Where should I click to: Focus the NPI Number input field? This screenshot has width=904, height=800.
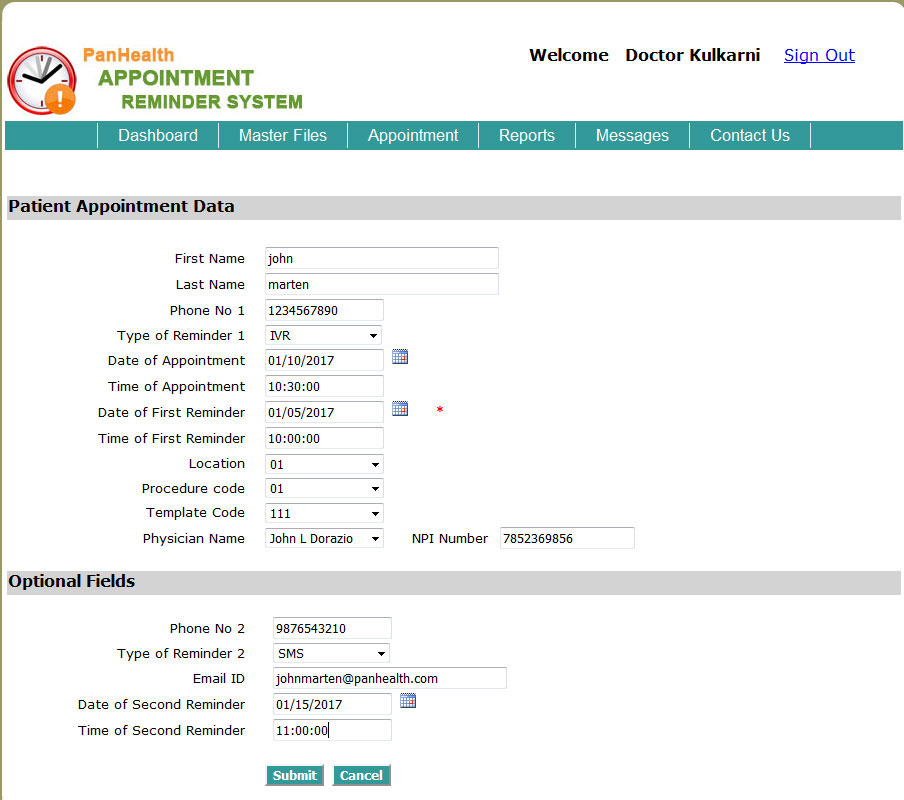[567, 539]
